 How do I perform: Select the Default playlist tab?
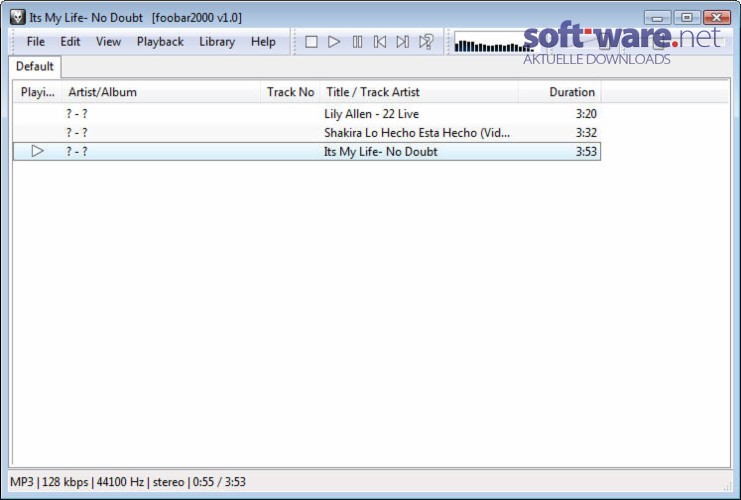pos(34,66)
